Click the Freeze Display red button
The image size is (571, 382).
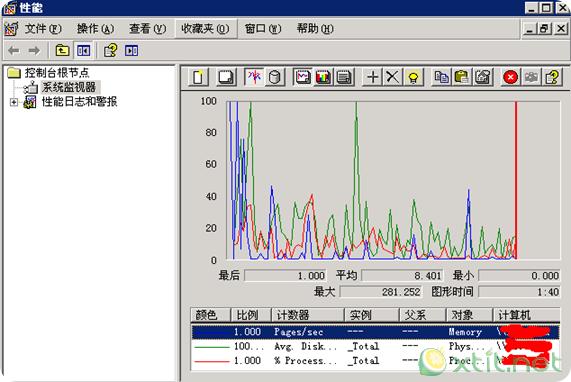[511, 77]
